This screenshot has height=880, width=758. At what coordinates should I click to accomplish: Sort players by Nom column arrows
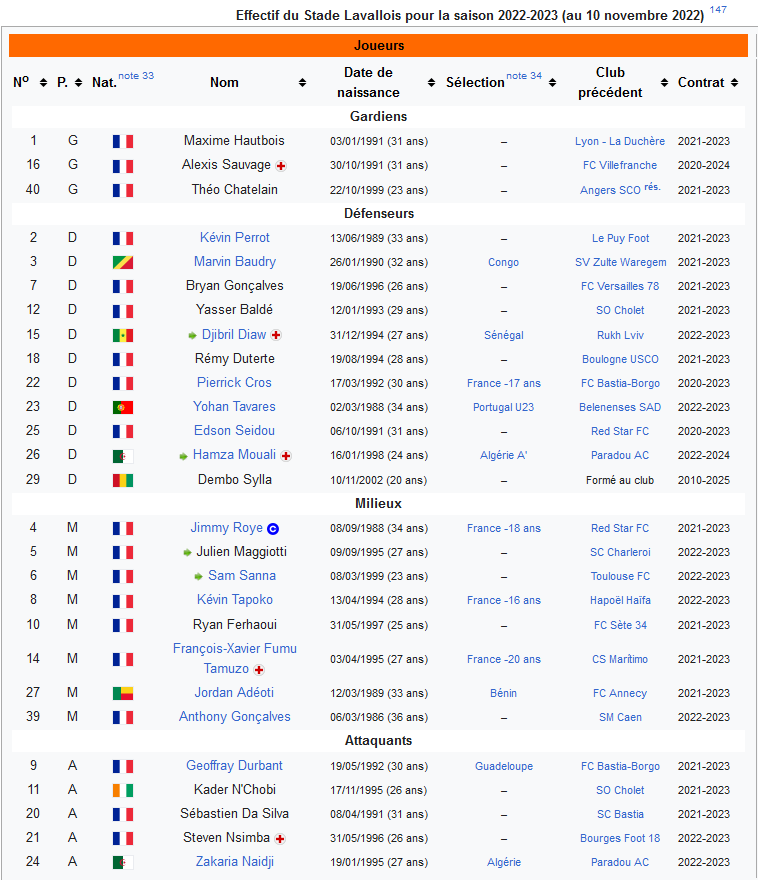[x=302, y=83]
